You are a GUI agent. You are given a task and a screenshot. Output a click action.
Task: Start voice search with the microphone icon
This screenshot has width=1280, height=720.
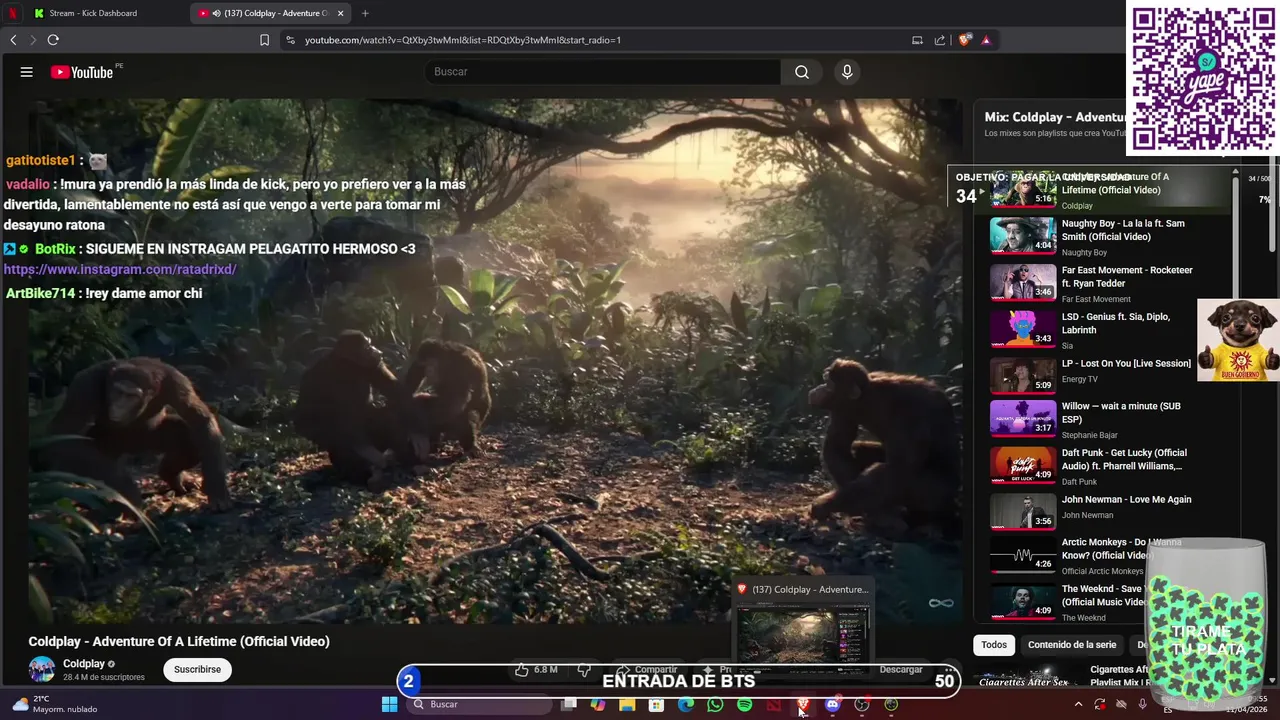tap(847, 72)
